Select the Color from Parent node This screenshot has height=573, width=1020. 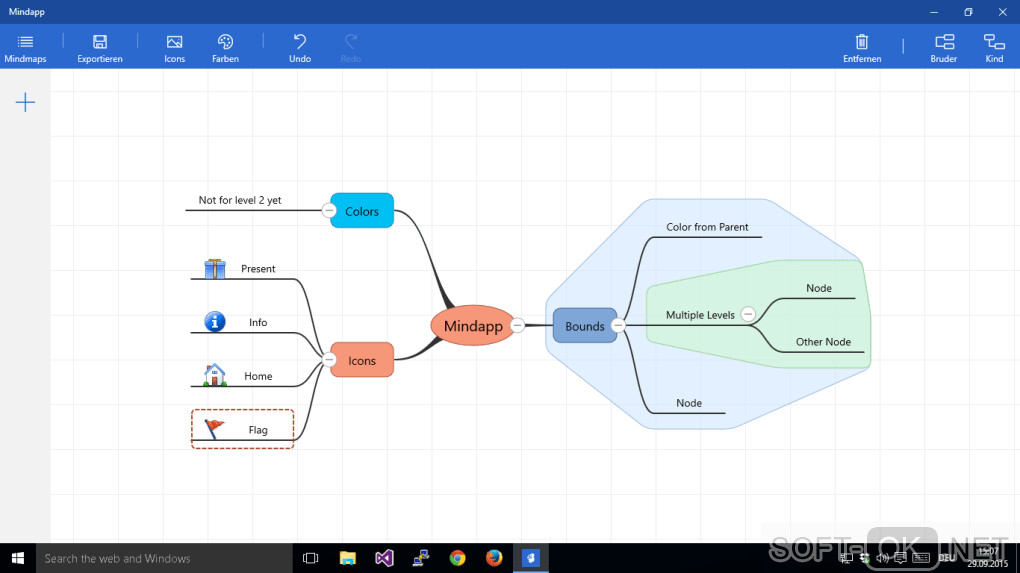pos(707,227)
